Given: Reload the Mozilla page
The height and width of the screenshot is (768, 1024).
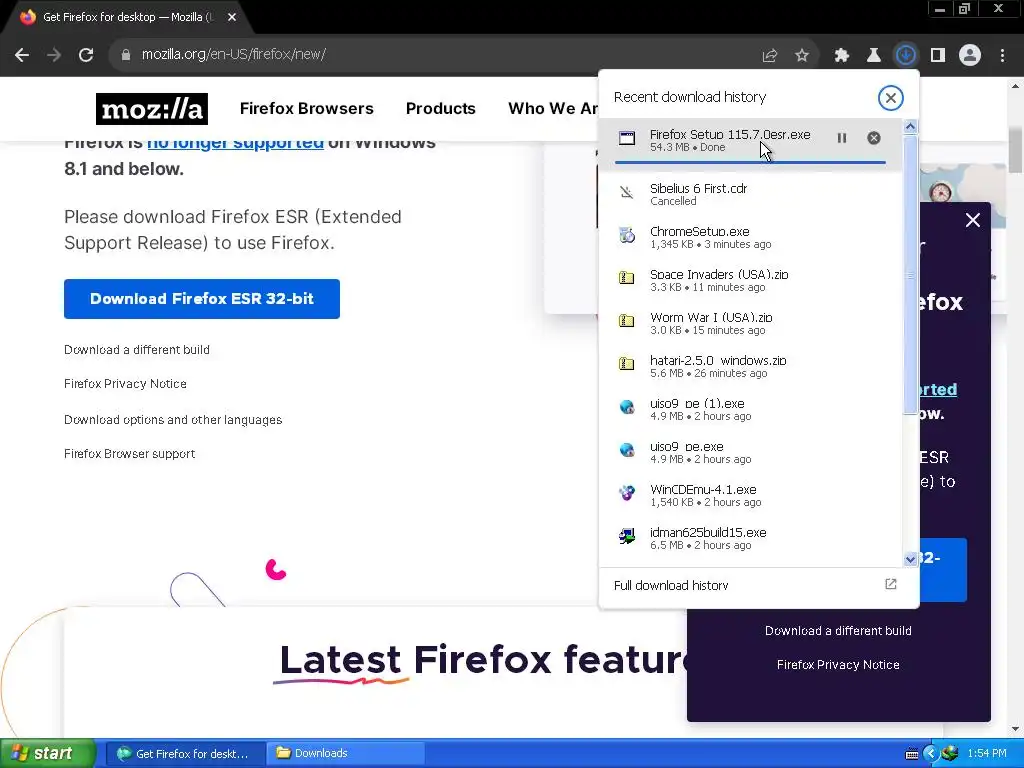Looking at the screenshot, I should 86,55.
